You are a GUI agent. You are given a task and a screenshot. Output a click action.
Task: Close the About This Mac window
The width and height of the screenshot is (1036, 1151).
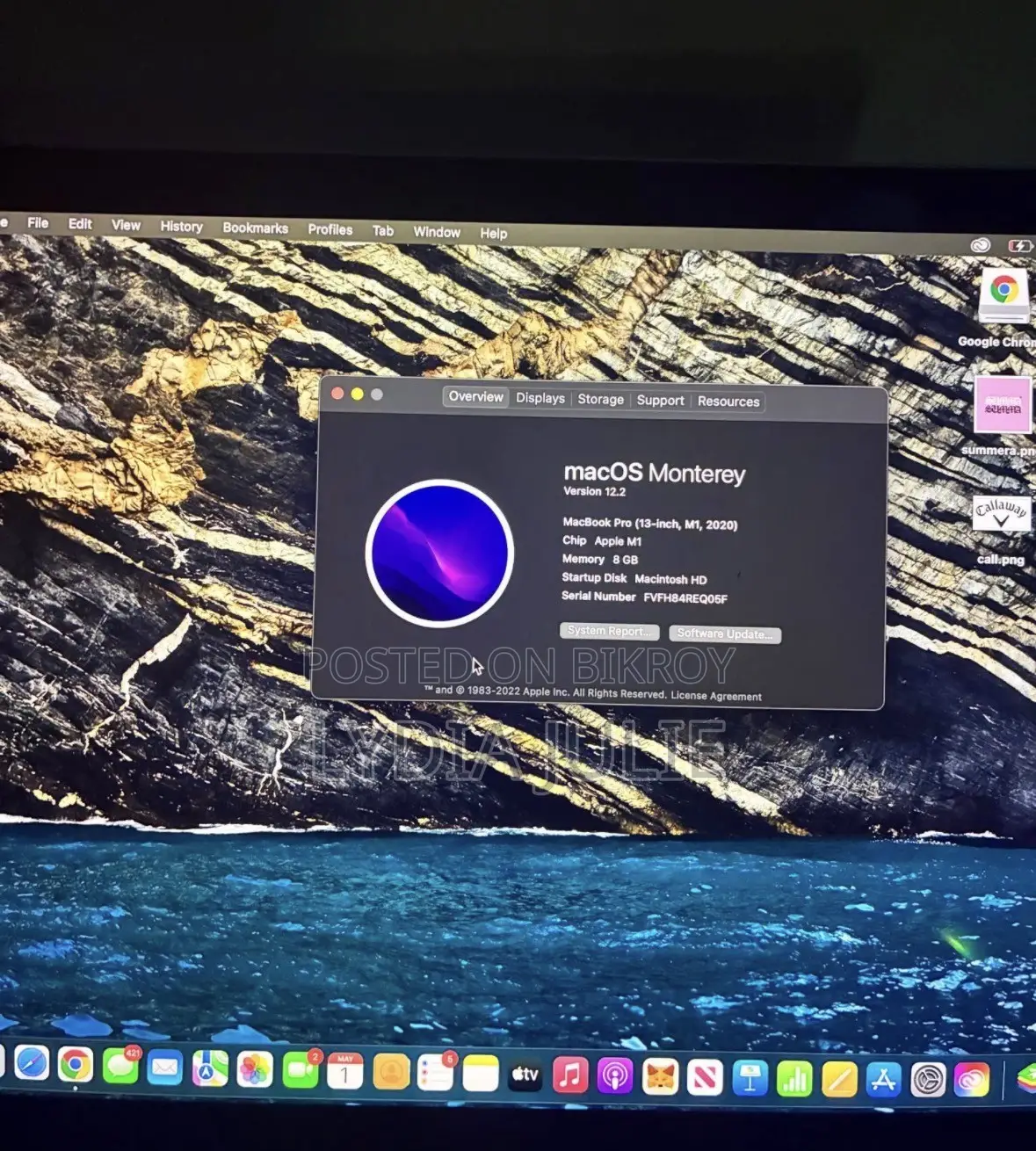[337, 394]
